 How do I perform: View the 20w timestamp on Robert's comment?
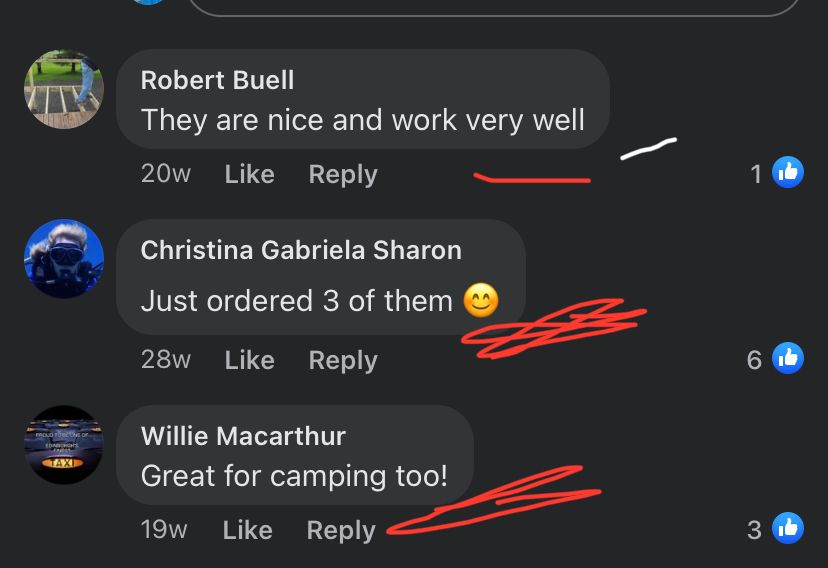[x=166, y=174]
